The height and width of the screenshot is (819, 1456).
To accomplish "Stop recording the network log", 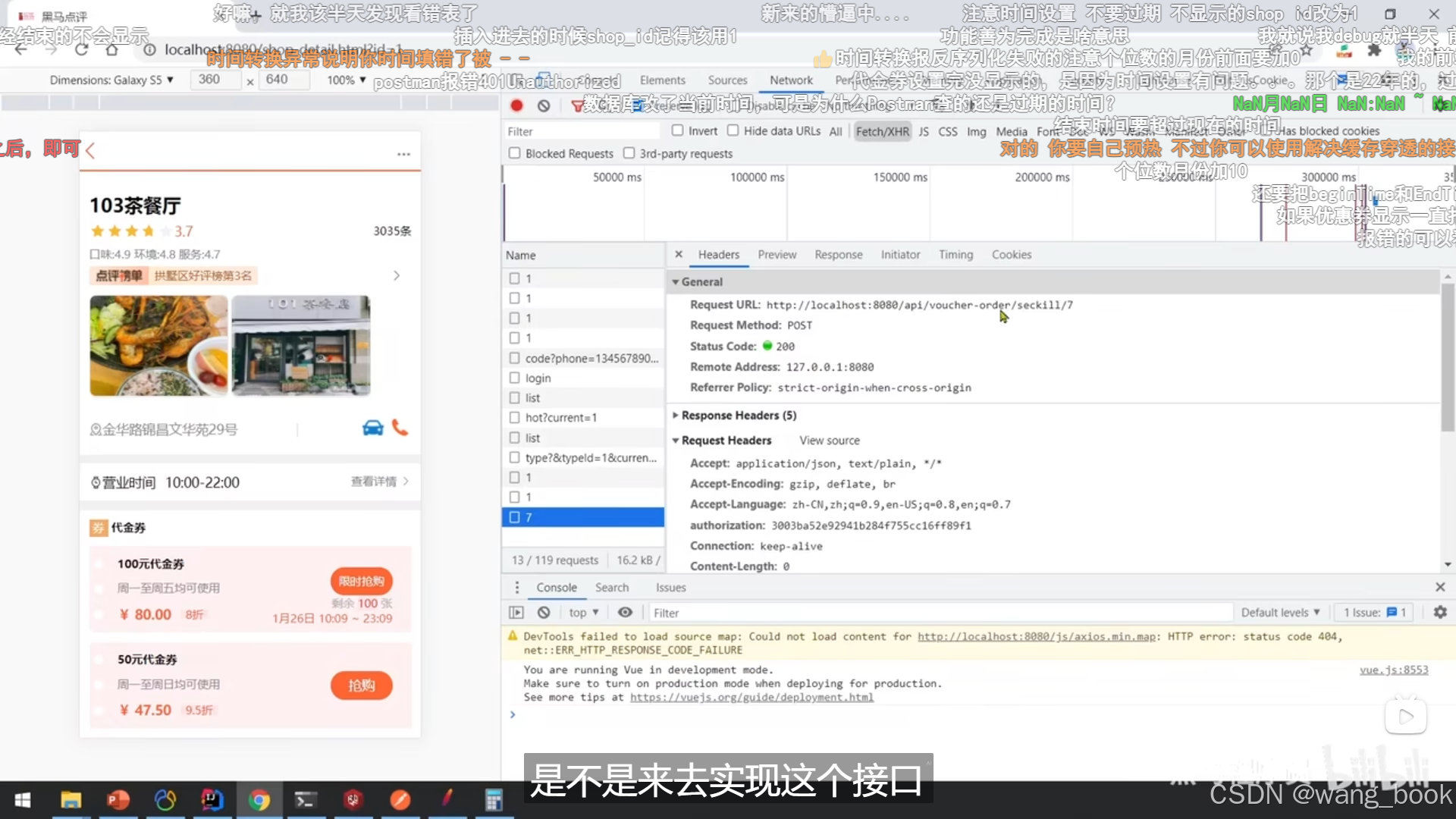I will click(x=516, y=105).
